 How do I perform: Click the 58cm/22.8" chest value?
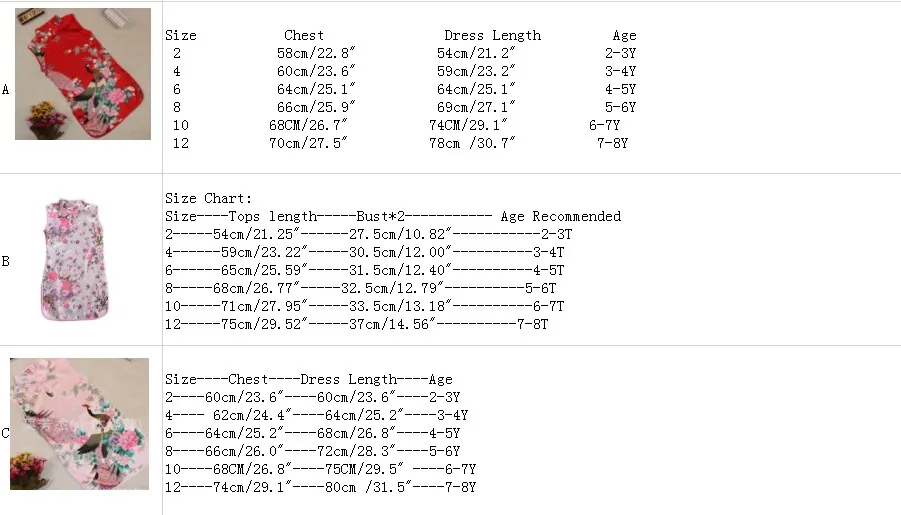click(x=316, y=53)
